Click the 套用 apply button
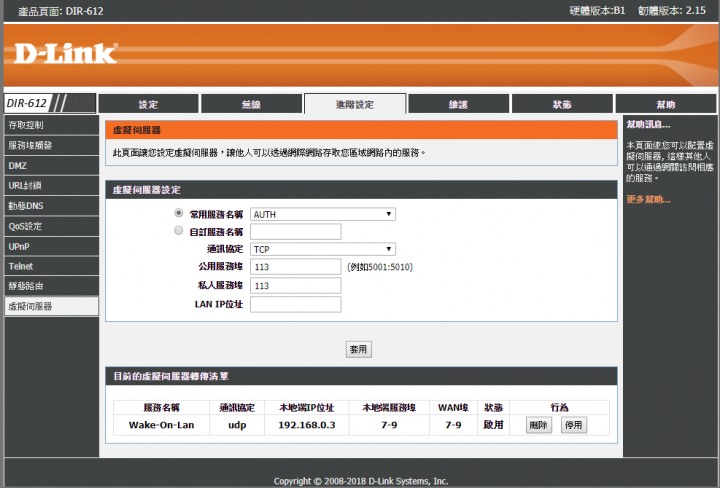720x488 pixels. click(359, 349)
